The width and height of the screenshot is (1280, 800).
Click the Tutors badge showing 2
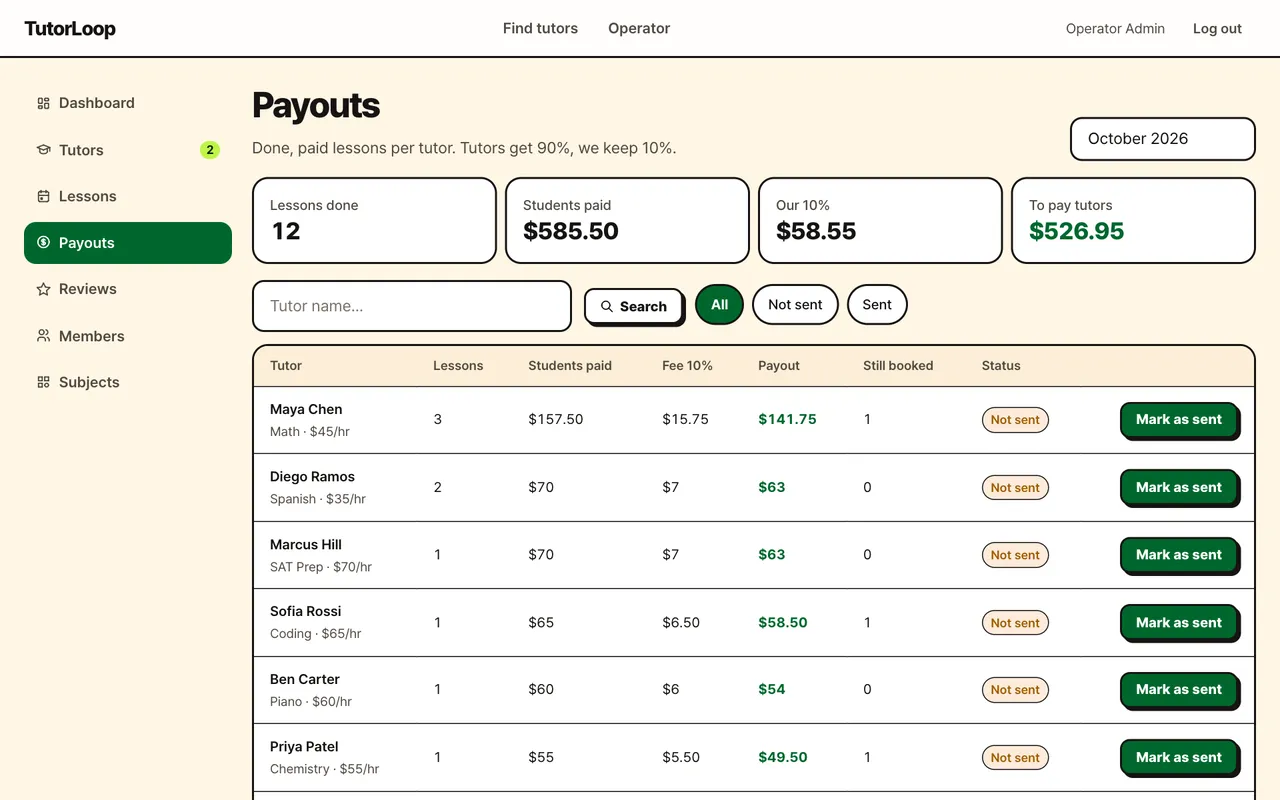[210, 150]
